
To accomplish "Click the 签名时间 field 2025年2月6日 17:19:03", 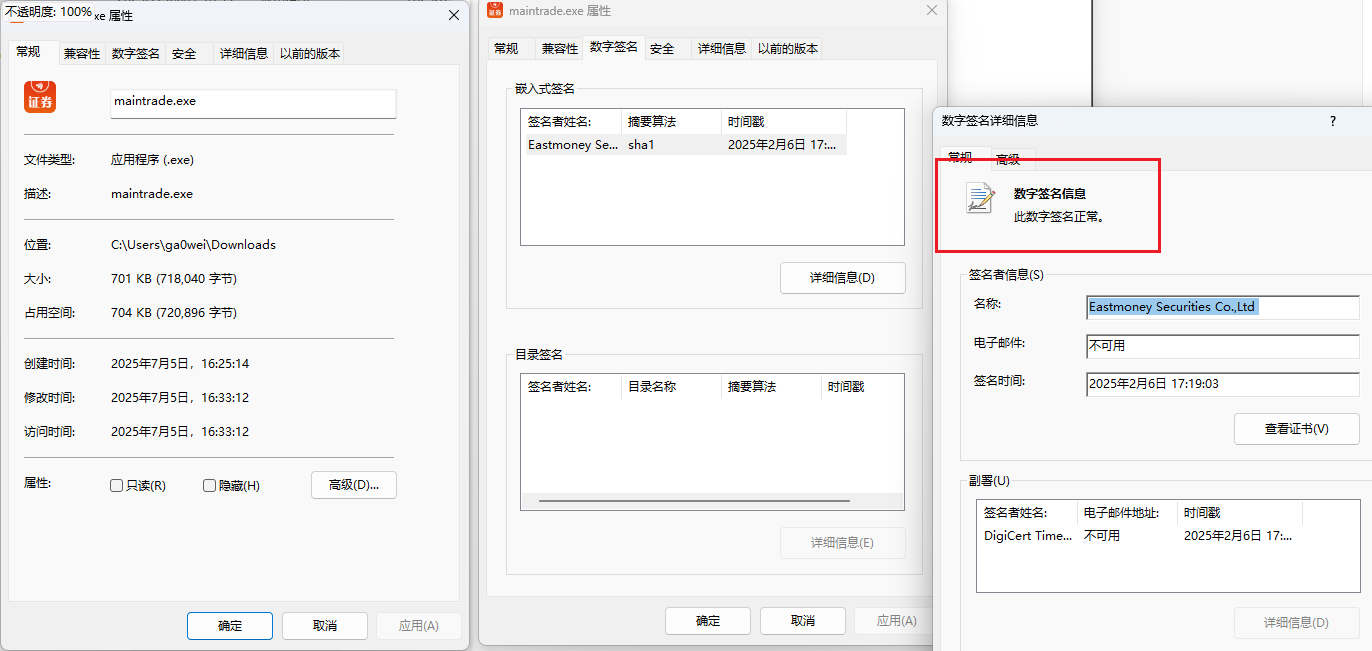I will tap(1223, 384).
